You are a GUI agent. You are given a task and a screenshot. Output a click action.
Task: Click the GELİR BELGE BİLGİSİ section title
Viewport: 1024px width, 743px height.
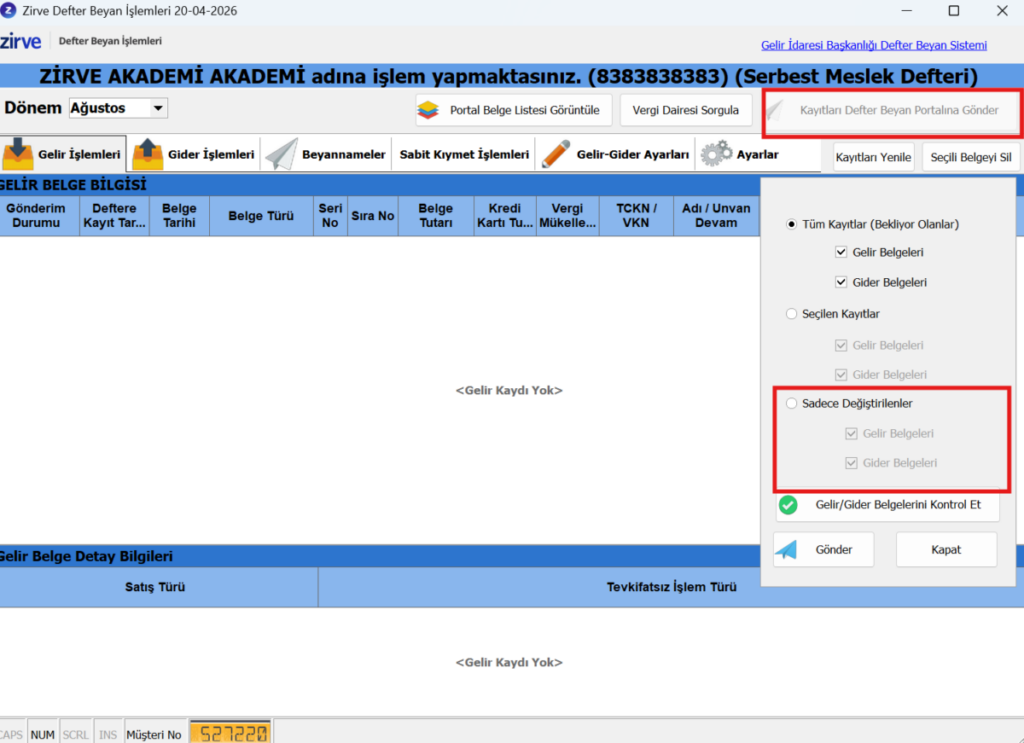click(73, 185)
